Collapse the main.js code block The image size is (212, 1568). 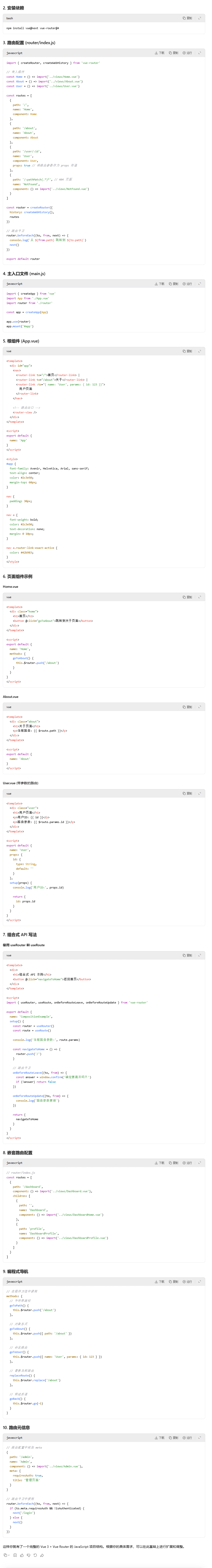(x=199, y=284)
